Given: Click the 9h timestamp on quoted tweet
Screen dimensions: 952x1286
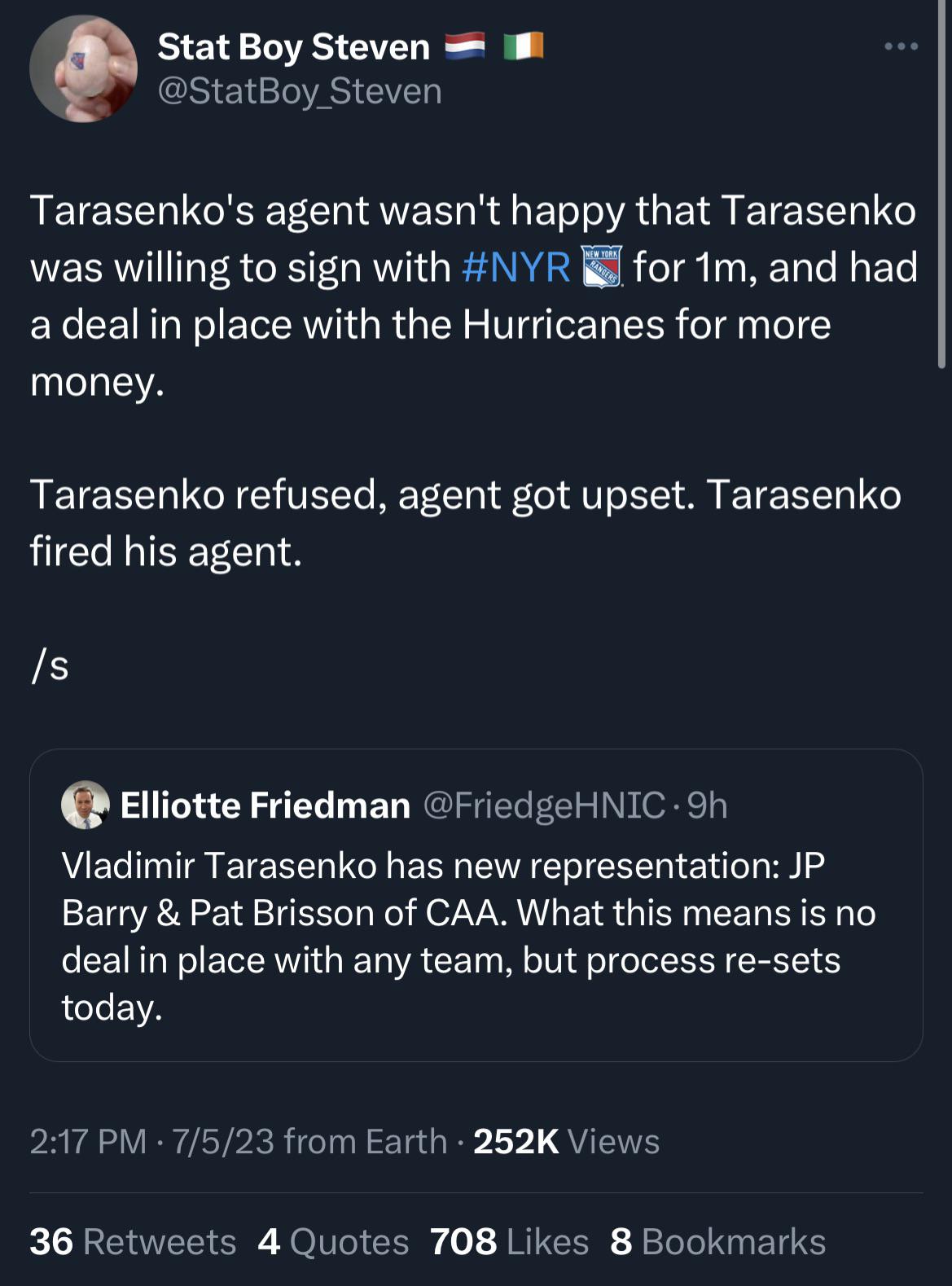Looking at the screenshot, I should pyautogui.click(x=707, y=805).
